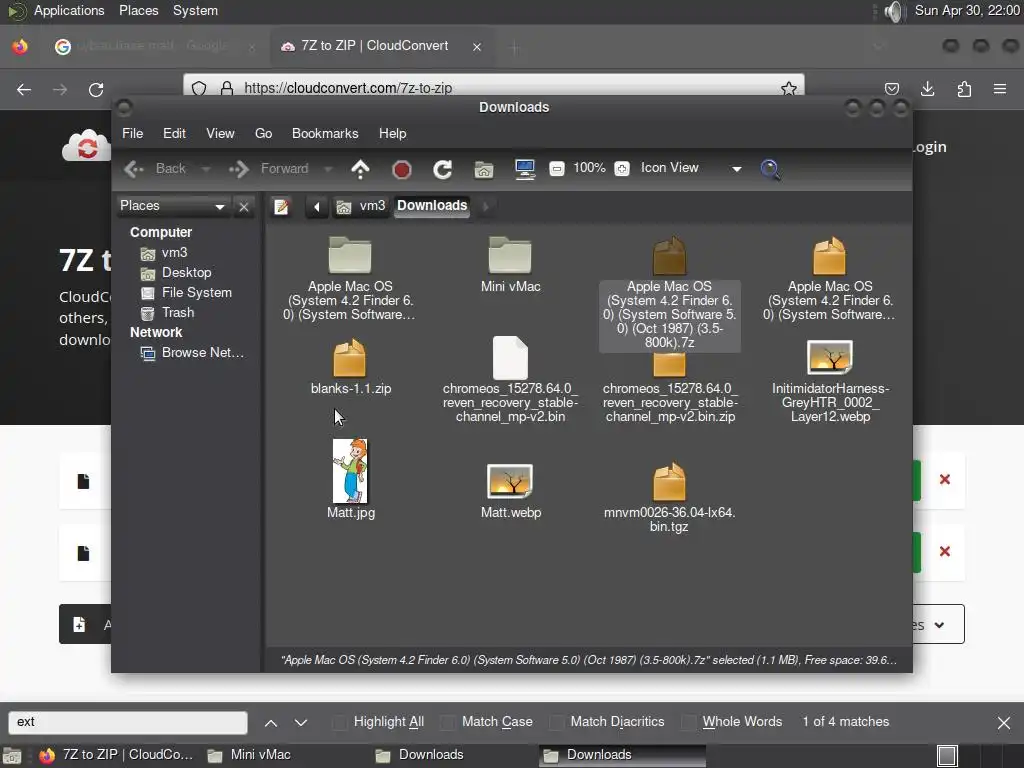Screen dimensions: 1024x768
Task: Remove first CloudConvert file with red X
Action: pyautogui.click(x=944, y=480)
